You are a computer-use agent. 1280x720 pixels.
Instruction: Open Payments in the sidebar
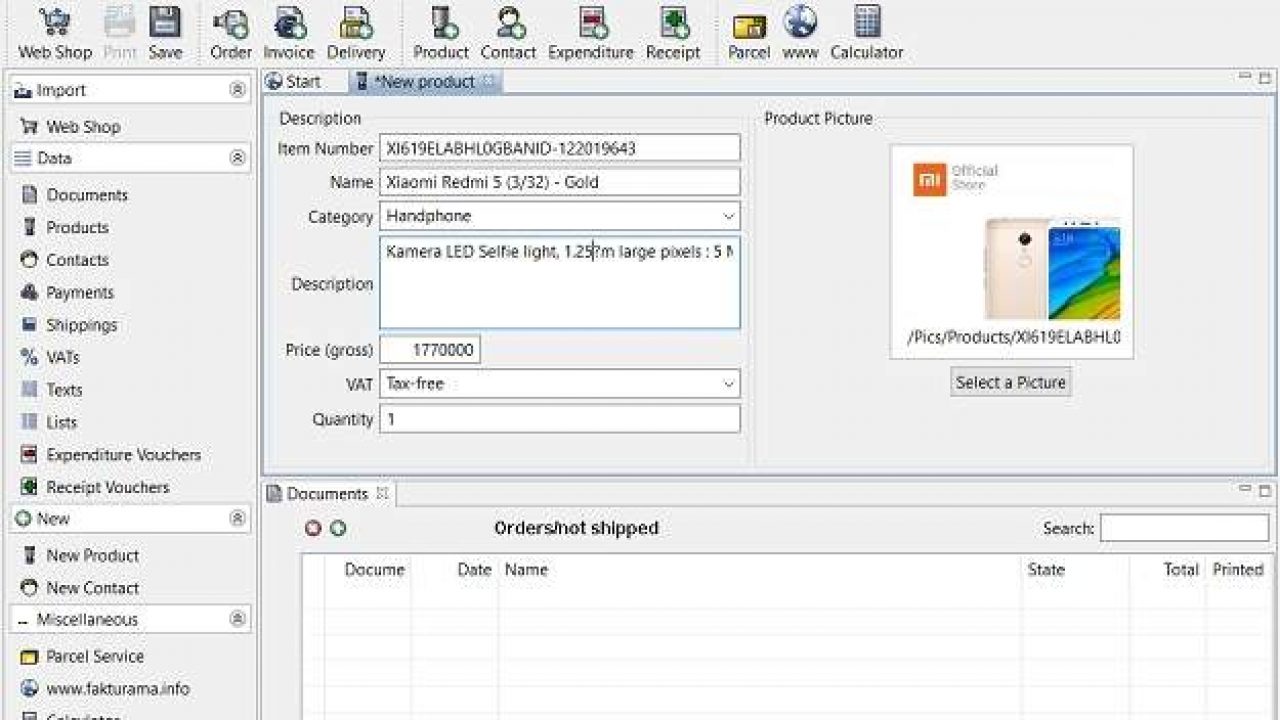pos(67,292)
